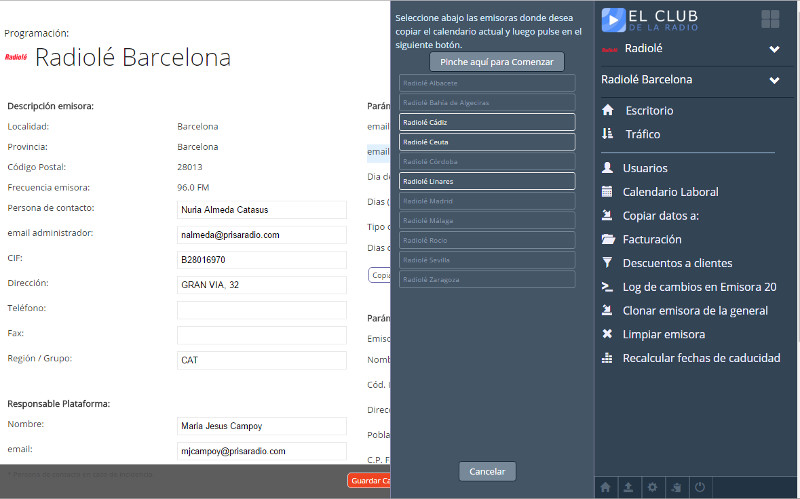Select Radiolé Sevilla station
Screen dimensions: 800x499
[487, 260]
